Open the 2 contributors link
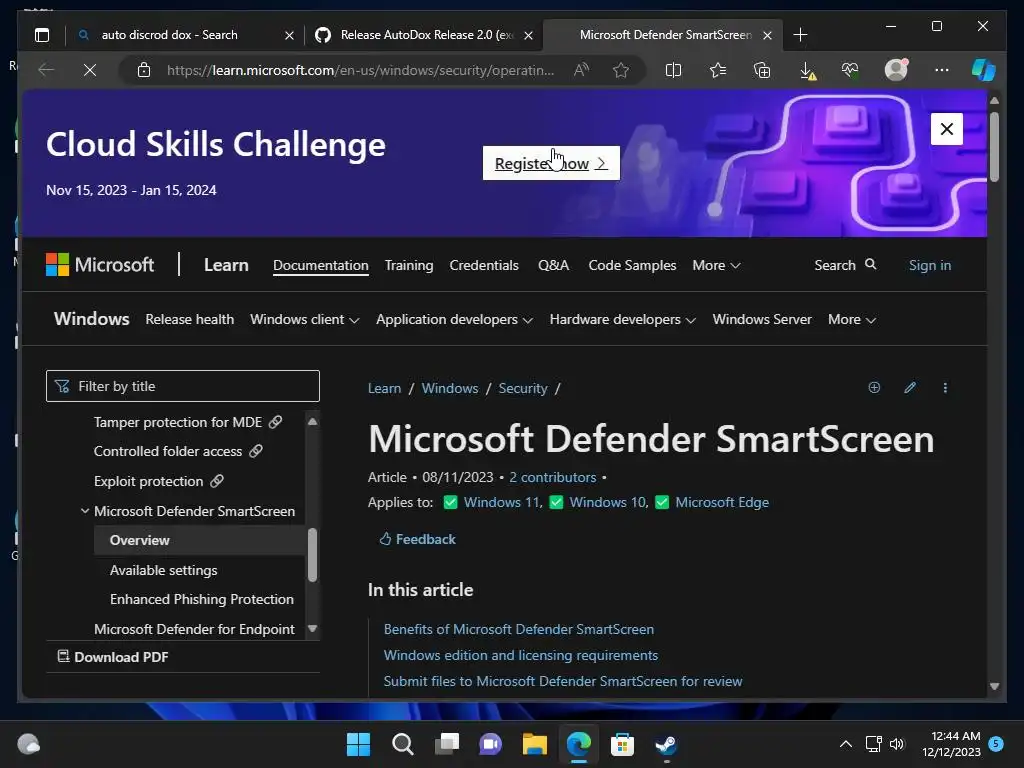The width and height of the screenshot is (1024, 768). [x=552, y=477]
